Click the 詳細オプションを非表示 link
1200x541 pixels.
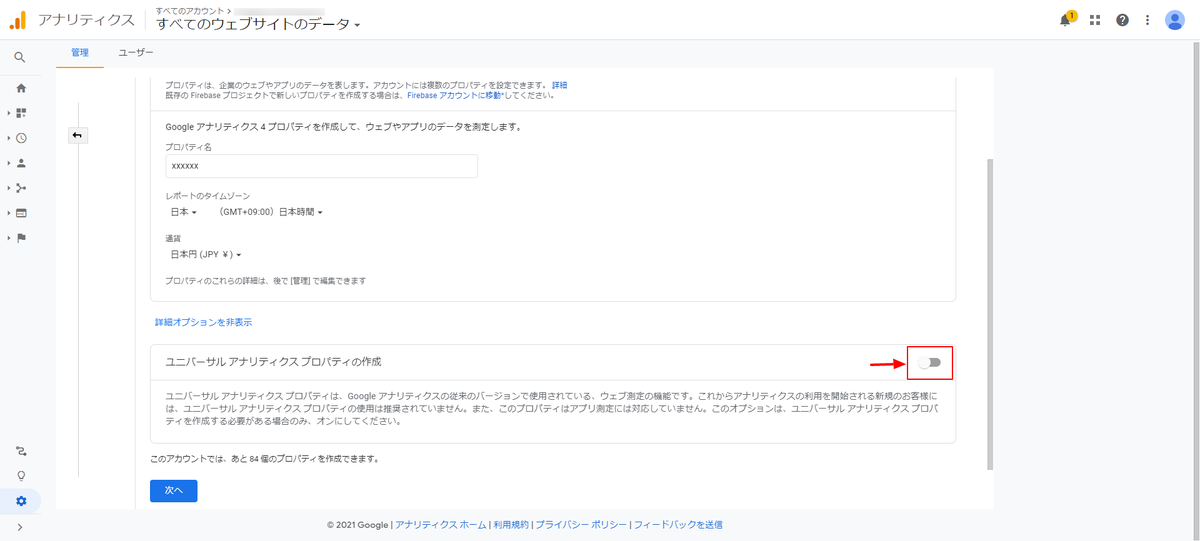click(203, 323)
